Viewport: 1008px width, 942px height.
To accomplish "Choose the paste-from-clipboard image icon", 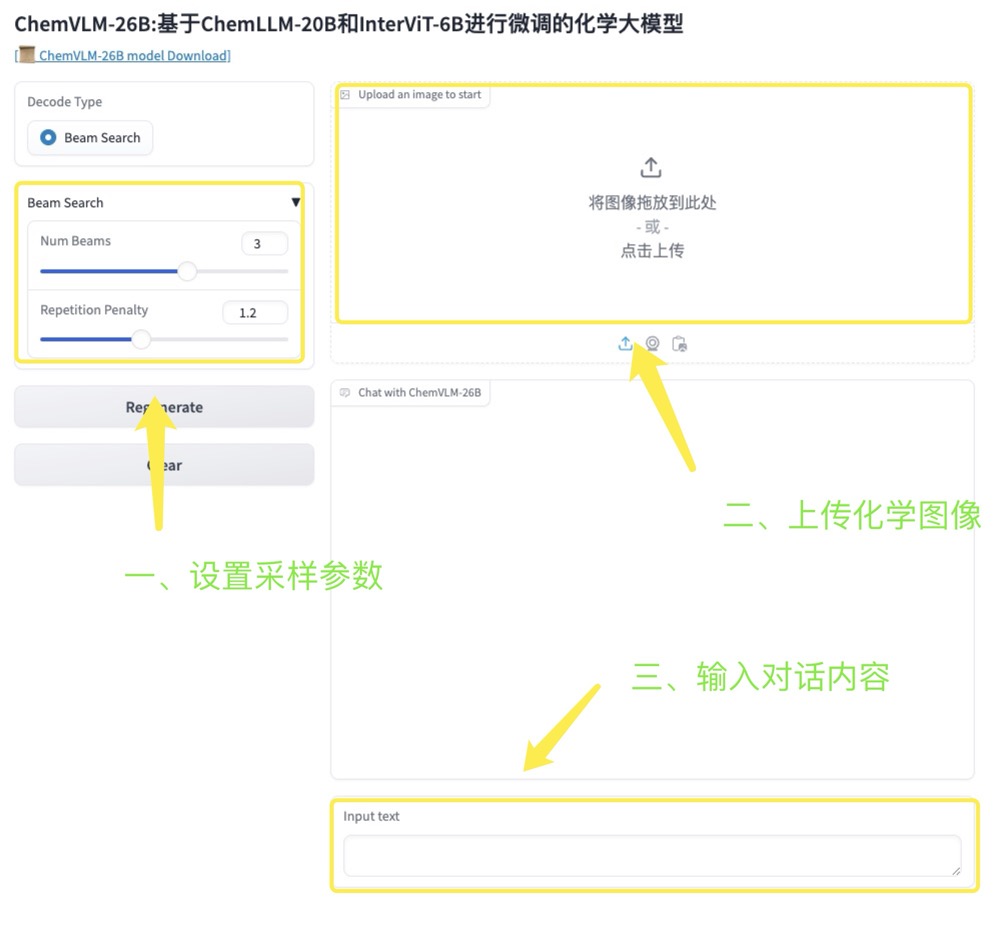I will click(679, 344).
